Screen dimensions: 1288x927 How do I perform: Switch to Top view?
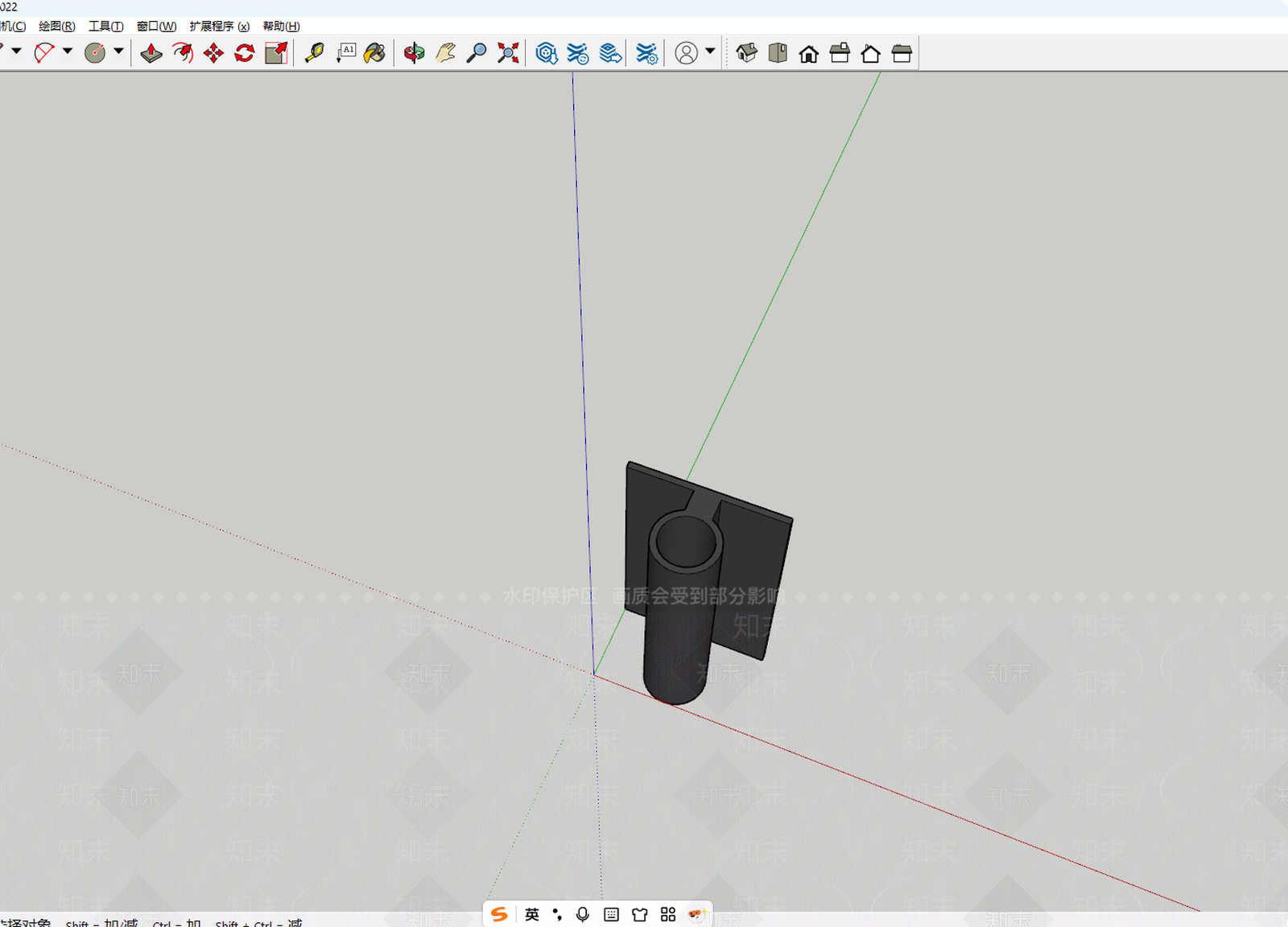(778, 53)
